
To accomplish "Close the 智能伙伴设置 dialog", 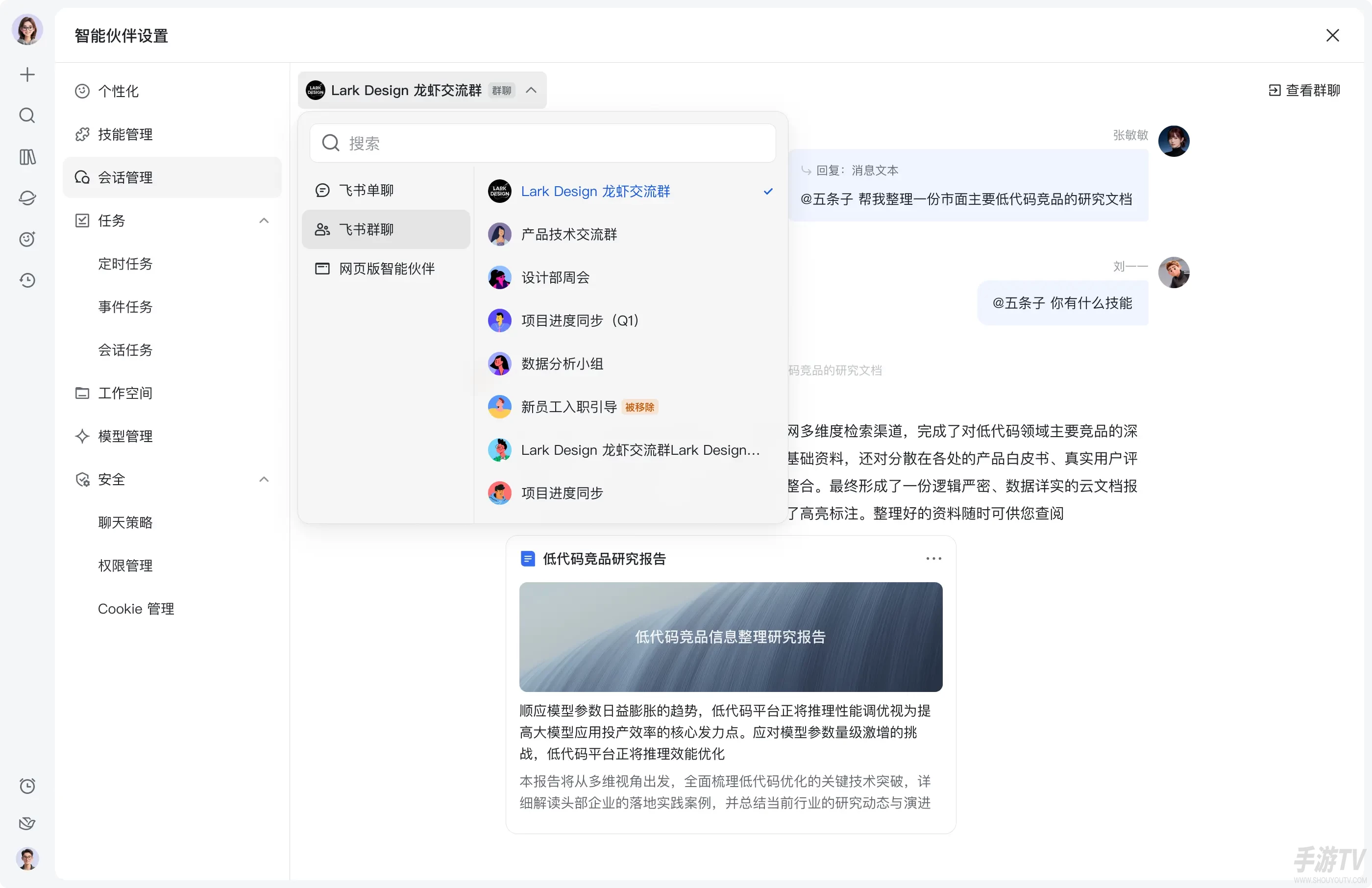I will (1332, 36).
